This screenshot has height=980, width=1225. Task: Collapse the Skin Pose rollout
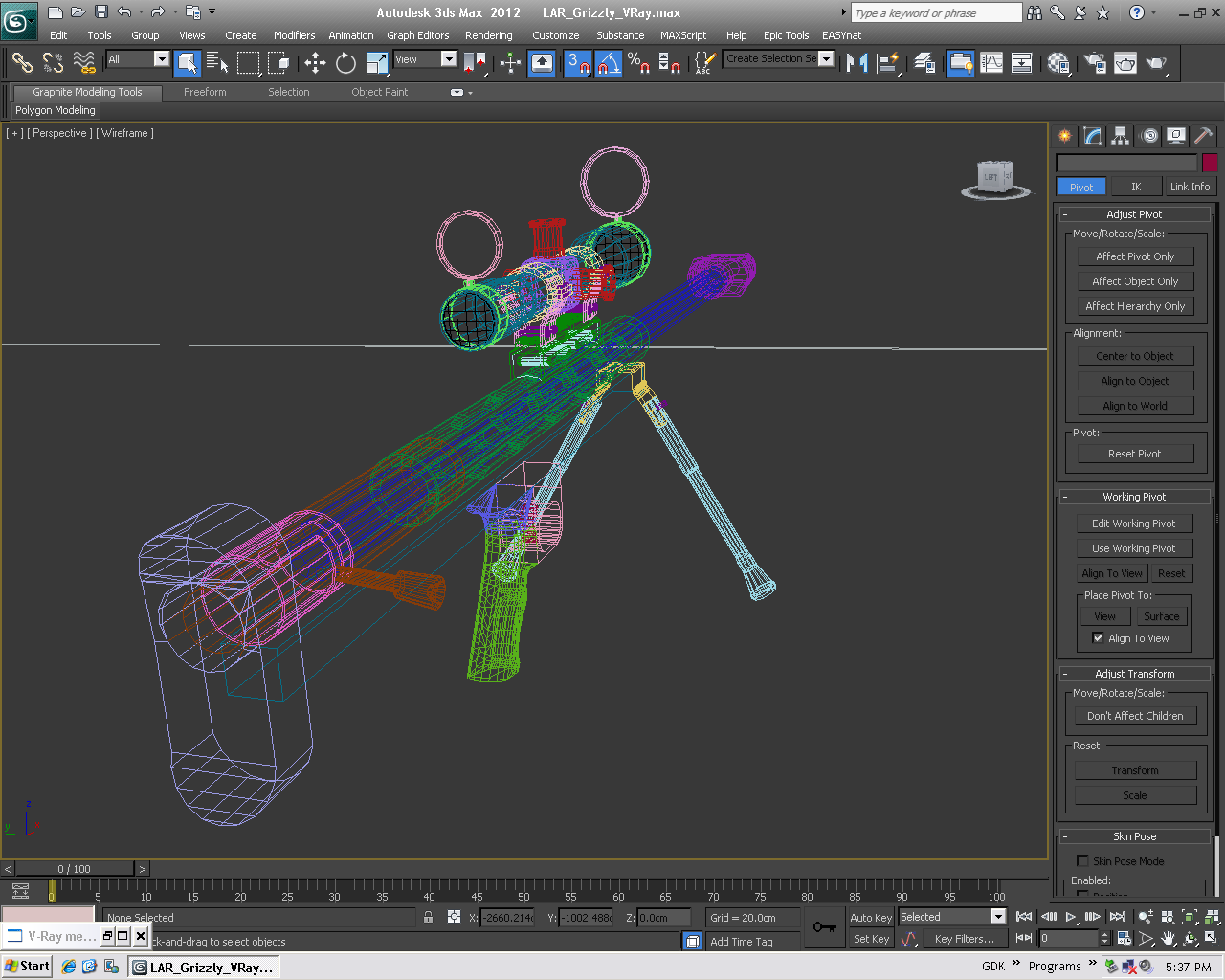[x=1134, y=836]
